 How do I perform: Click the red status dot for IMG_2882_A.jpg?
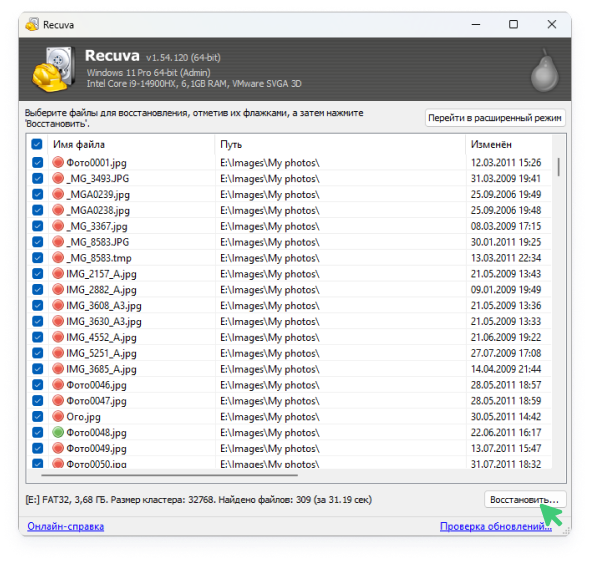(58, 289)
